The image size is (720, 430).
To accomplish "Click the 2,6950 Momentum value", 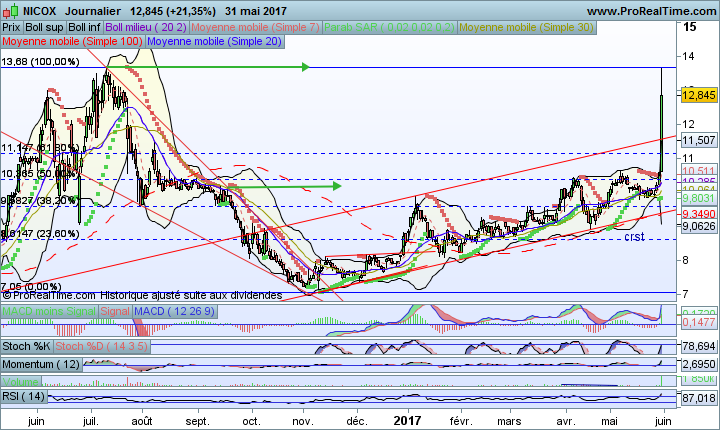I will (x=698, y=365).
